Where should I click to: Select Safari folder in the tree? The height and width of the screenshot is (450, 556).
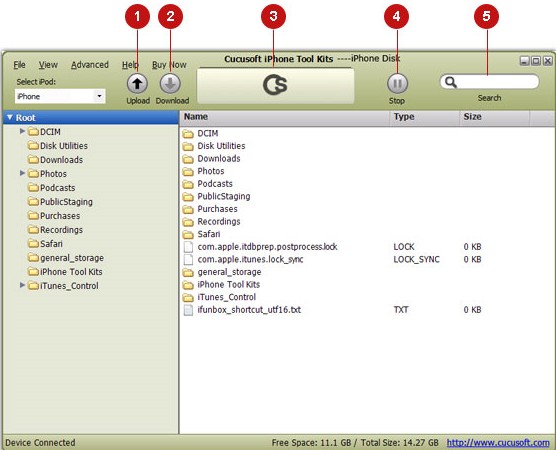(x=51, y=244)
